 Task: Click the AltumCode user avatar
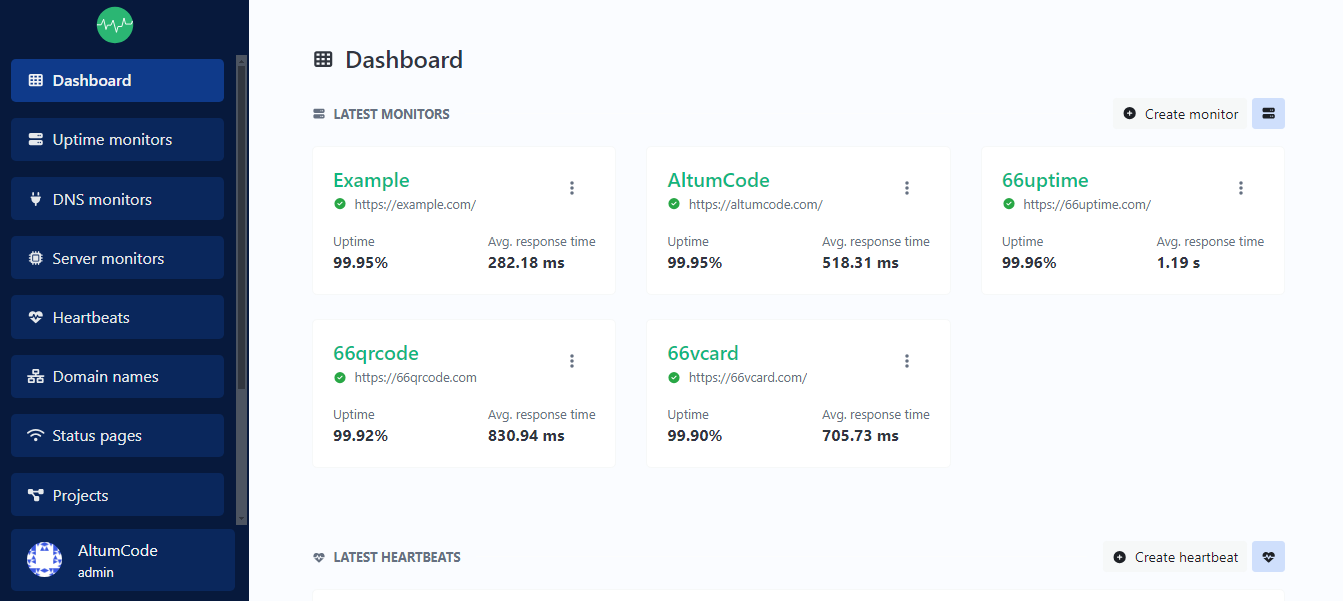(x=44, y=560)
